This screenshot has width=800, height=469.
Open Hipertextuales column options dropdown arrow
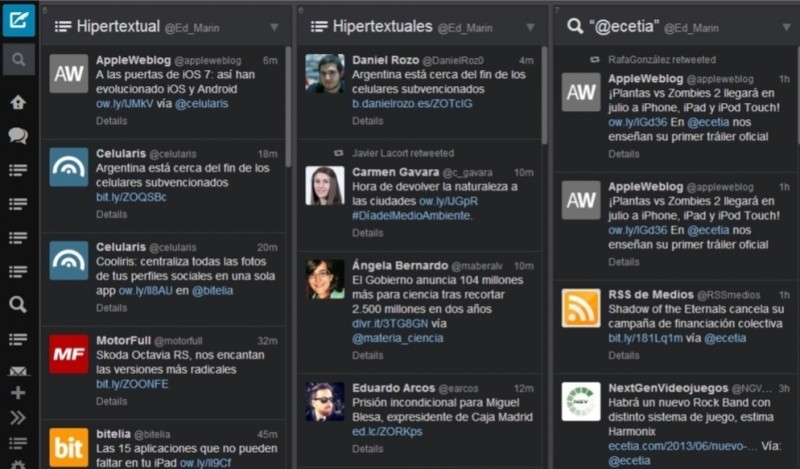pyautogui.click(x=531, y=27)
